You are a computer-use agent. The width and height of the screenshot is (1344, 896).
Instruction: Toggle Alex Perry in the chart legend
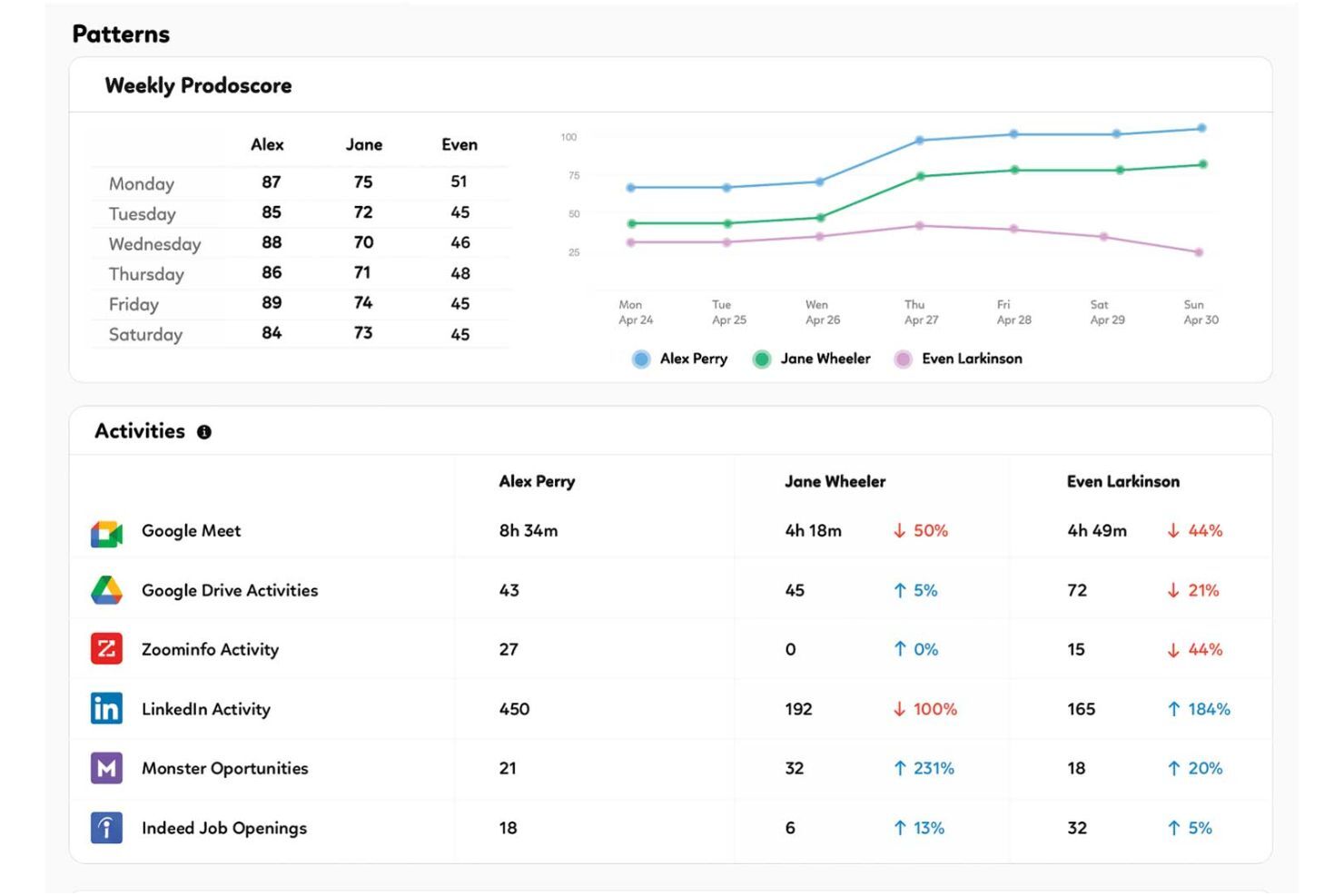[x=679, y=359]
